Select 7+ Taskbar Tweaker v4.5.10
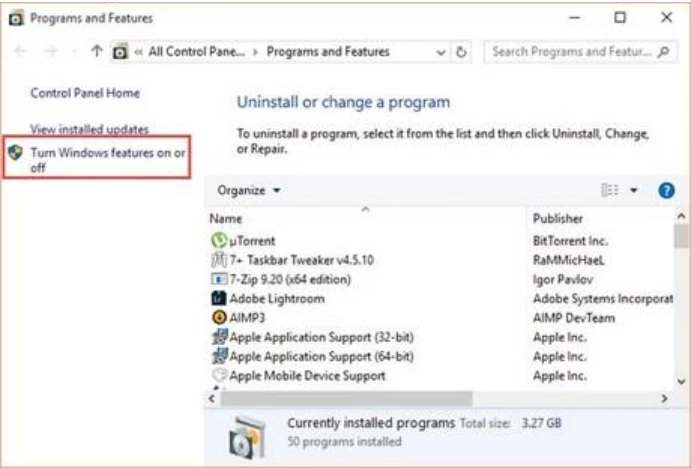 click(301, 260)
